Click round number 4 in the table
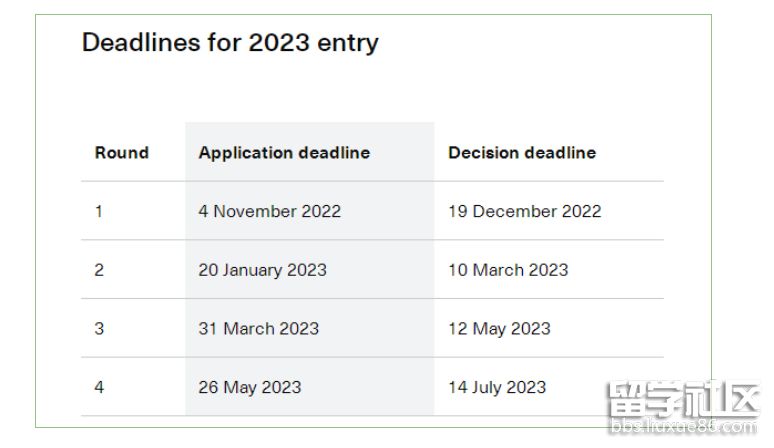Screen dimensions: 774x448 [x=99, y=387]
